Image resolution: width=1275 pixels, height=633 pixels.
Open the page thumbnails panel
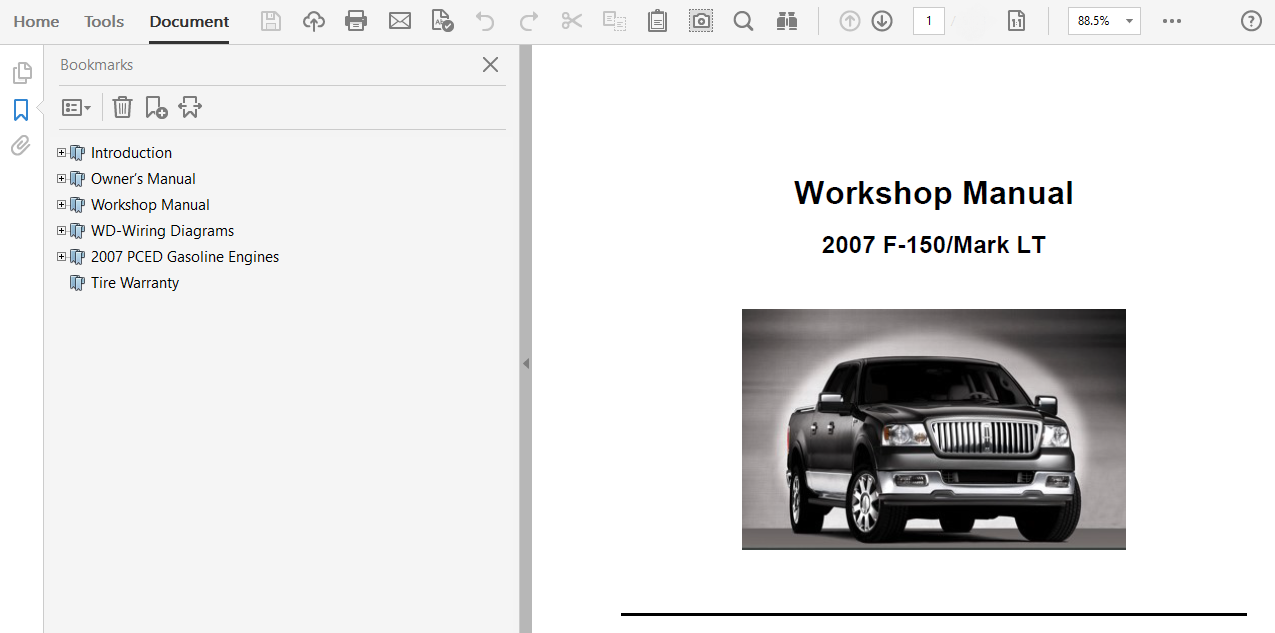coord(21,73)
